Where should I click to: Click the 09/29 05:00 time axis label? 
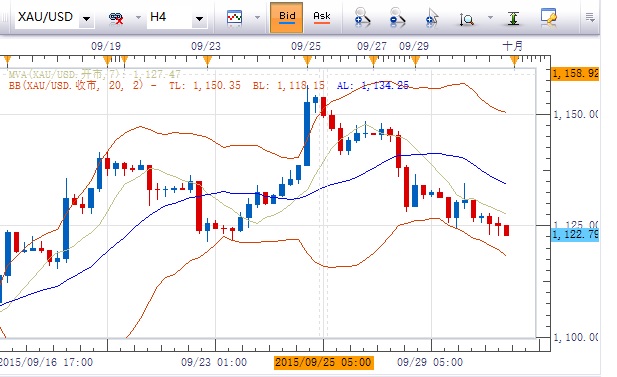[430, 362]
